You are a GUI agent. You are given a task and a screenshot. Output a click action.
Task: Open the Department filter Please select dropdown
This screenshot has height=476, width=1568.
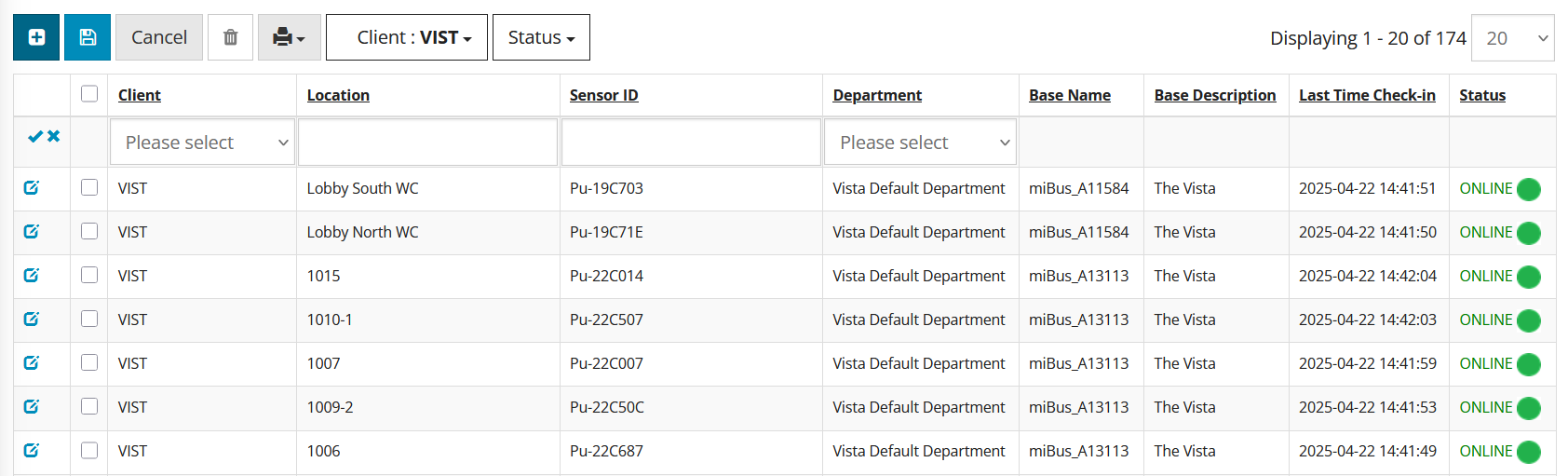tap(920, 143)
